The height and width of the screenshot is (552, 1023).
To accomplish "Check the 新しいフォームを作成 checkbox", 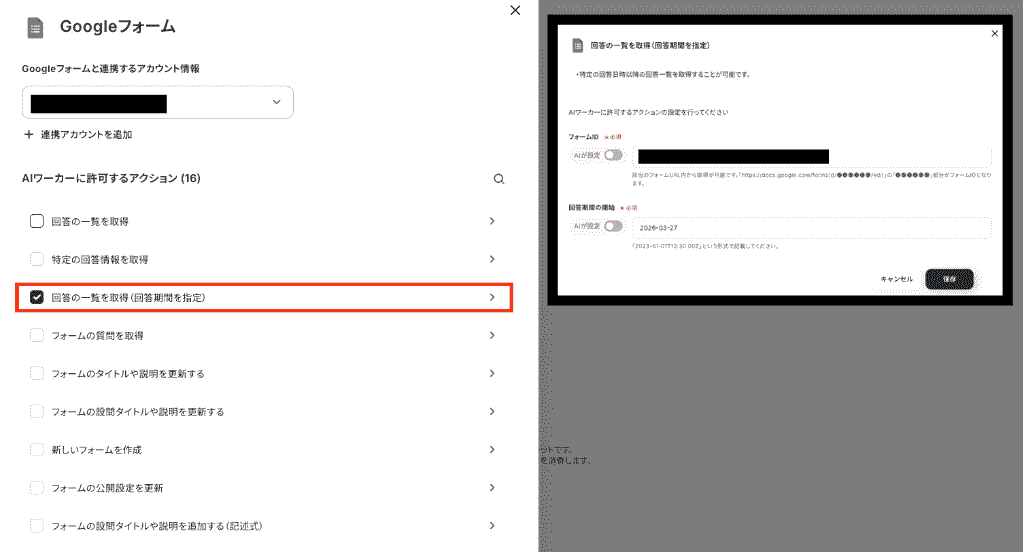I will [37, 450].
